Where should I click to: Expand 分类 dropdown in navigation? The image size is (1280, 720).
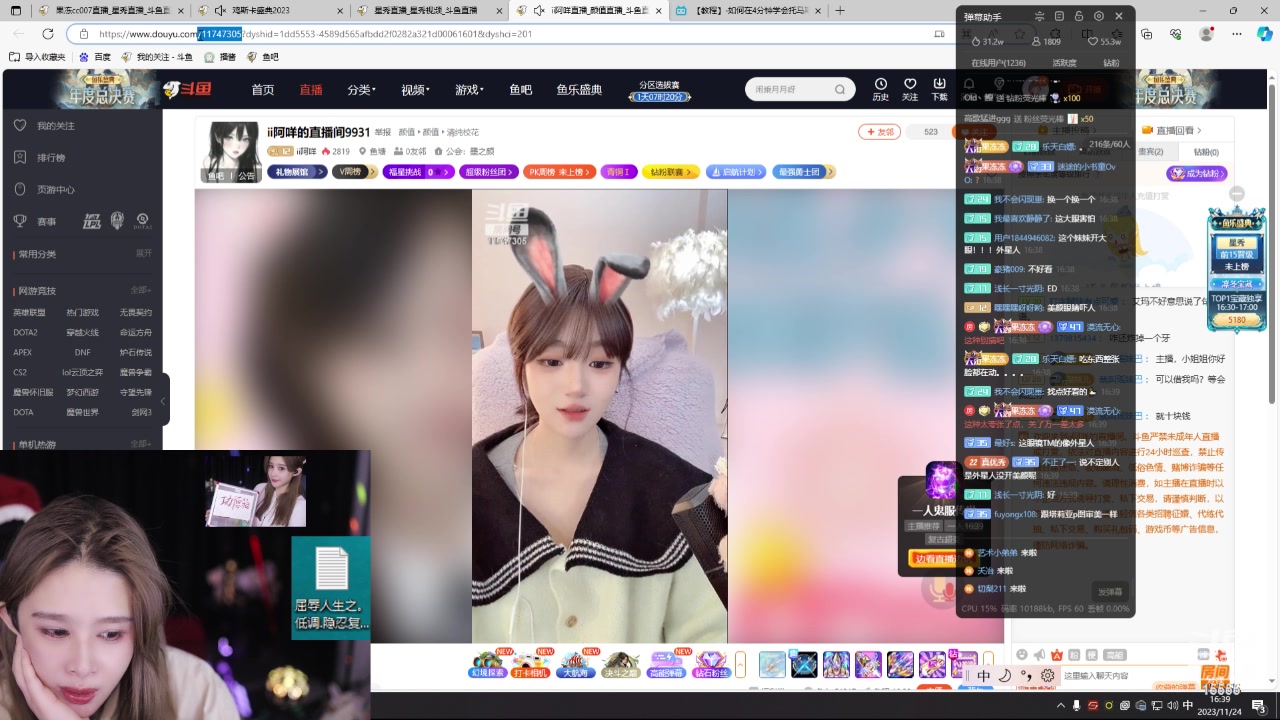point(361,89)
